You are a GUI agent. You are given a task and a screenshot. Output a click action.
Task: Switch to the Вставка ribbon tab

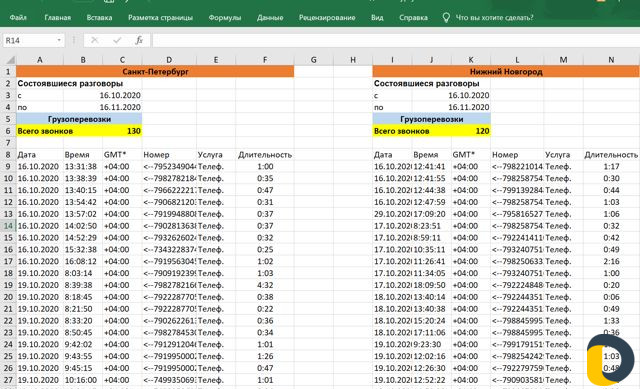tap(99, 18)
